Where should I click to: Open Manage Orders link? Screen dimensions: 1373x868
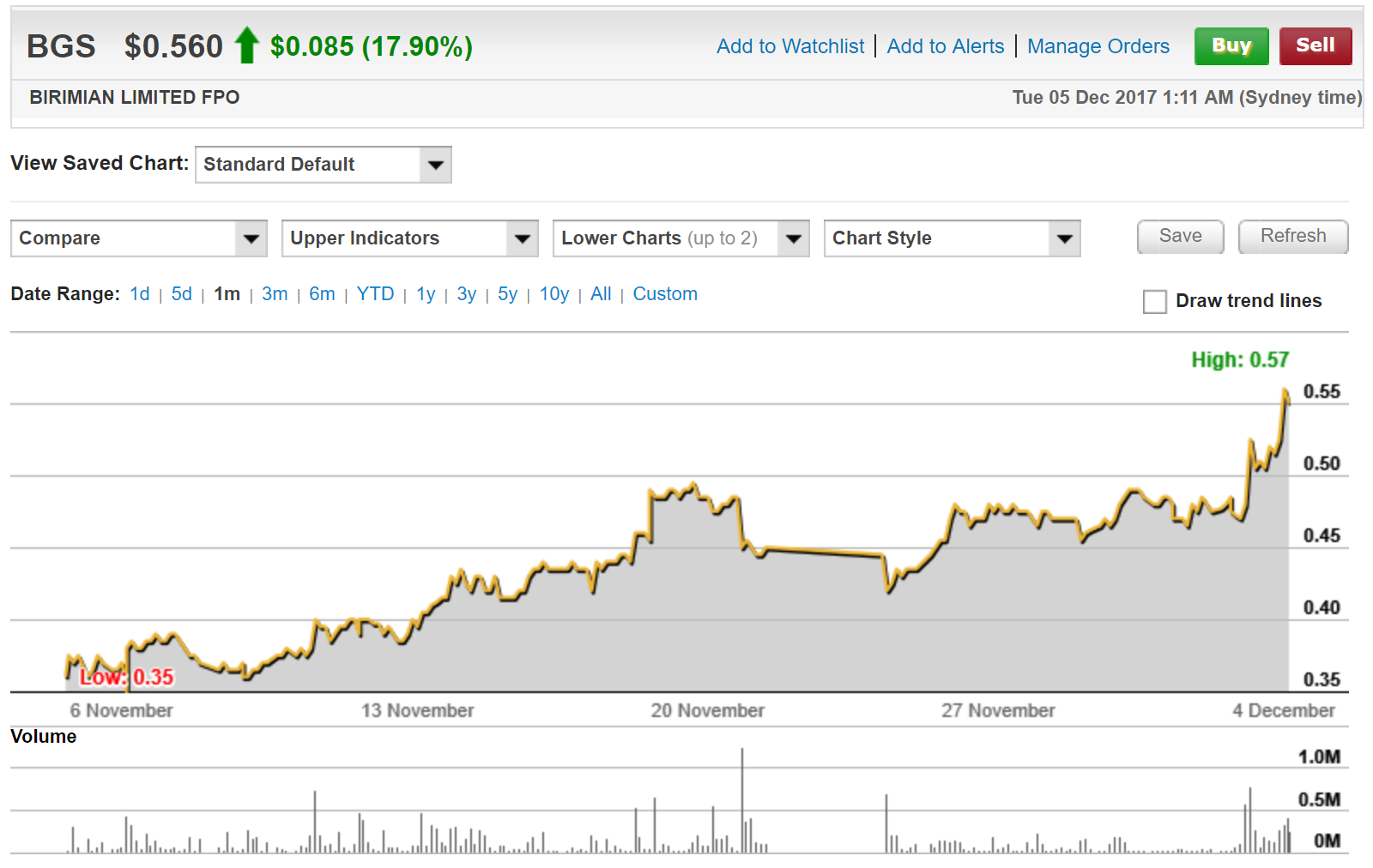pyautogui.click(x=1098, y=46)
